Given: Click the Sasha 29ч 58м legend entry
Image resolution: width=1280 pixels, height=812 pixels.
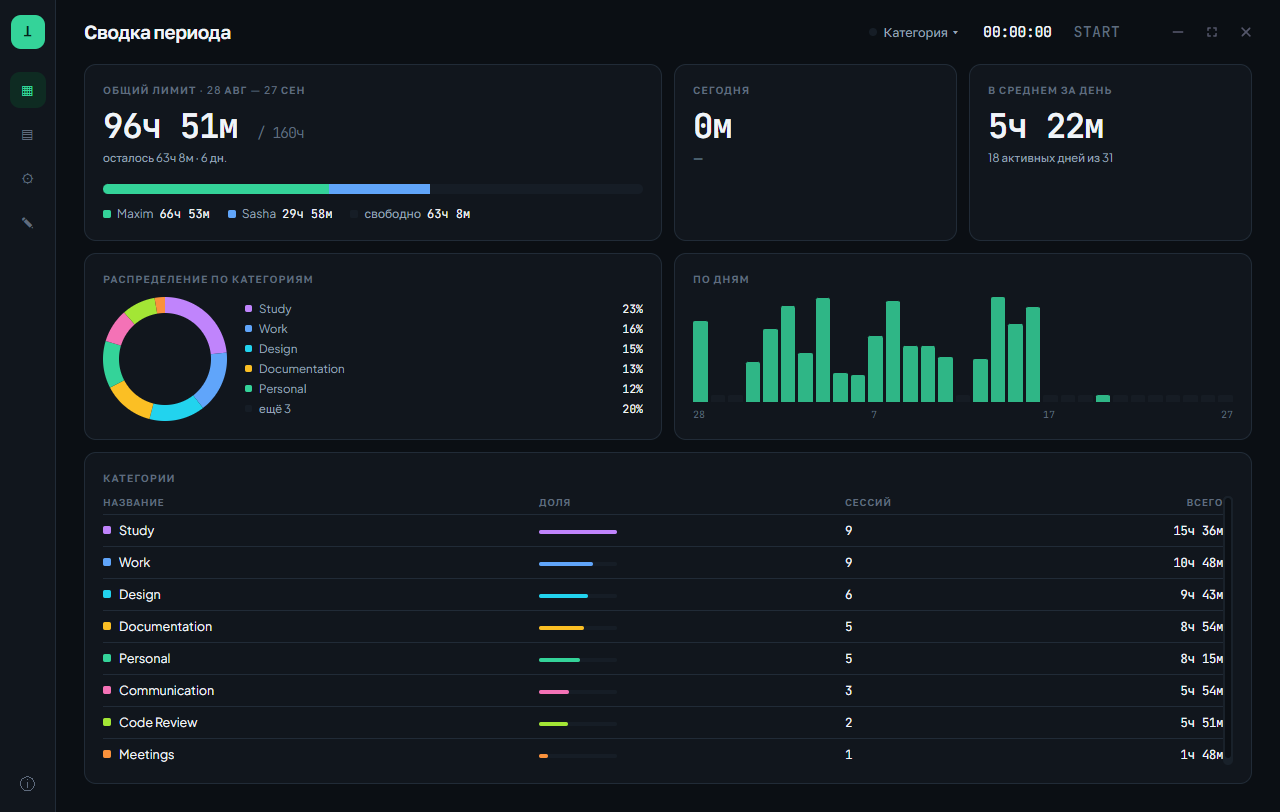Looking at the screenshot, I should click(280, 214).
